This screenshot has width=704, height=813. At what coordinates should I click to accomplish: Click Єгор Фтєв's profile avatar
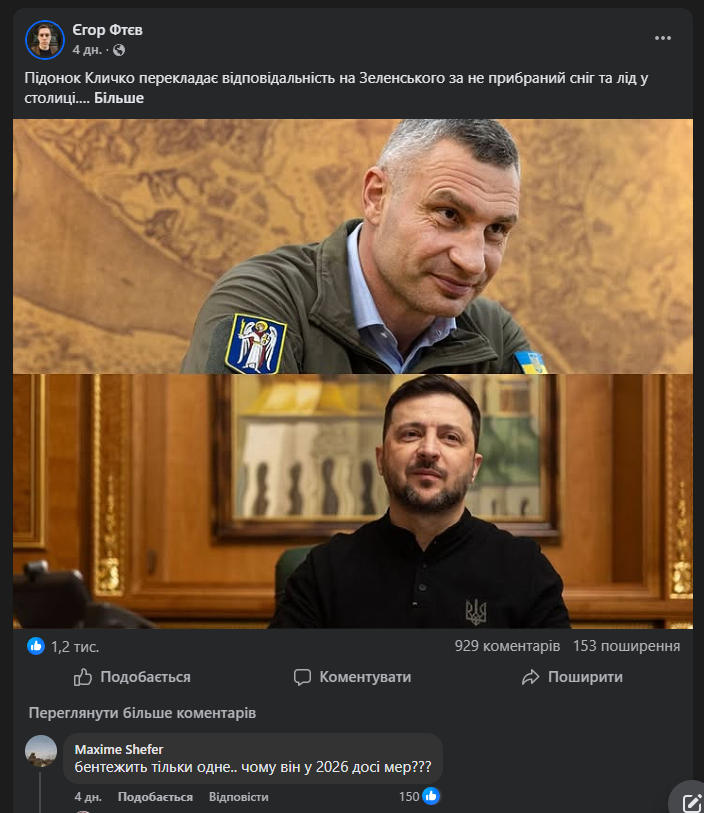click(45, 40)
